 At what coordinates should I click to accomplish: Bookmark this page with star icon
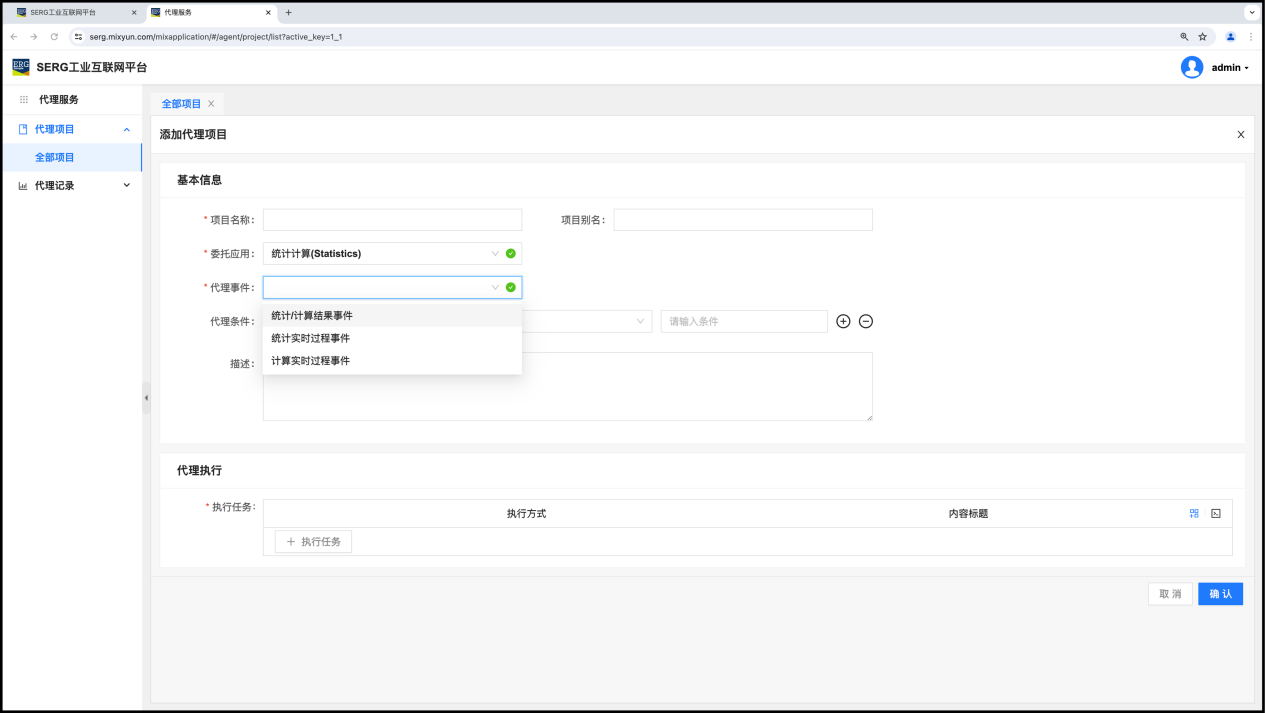1203,36
